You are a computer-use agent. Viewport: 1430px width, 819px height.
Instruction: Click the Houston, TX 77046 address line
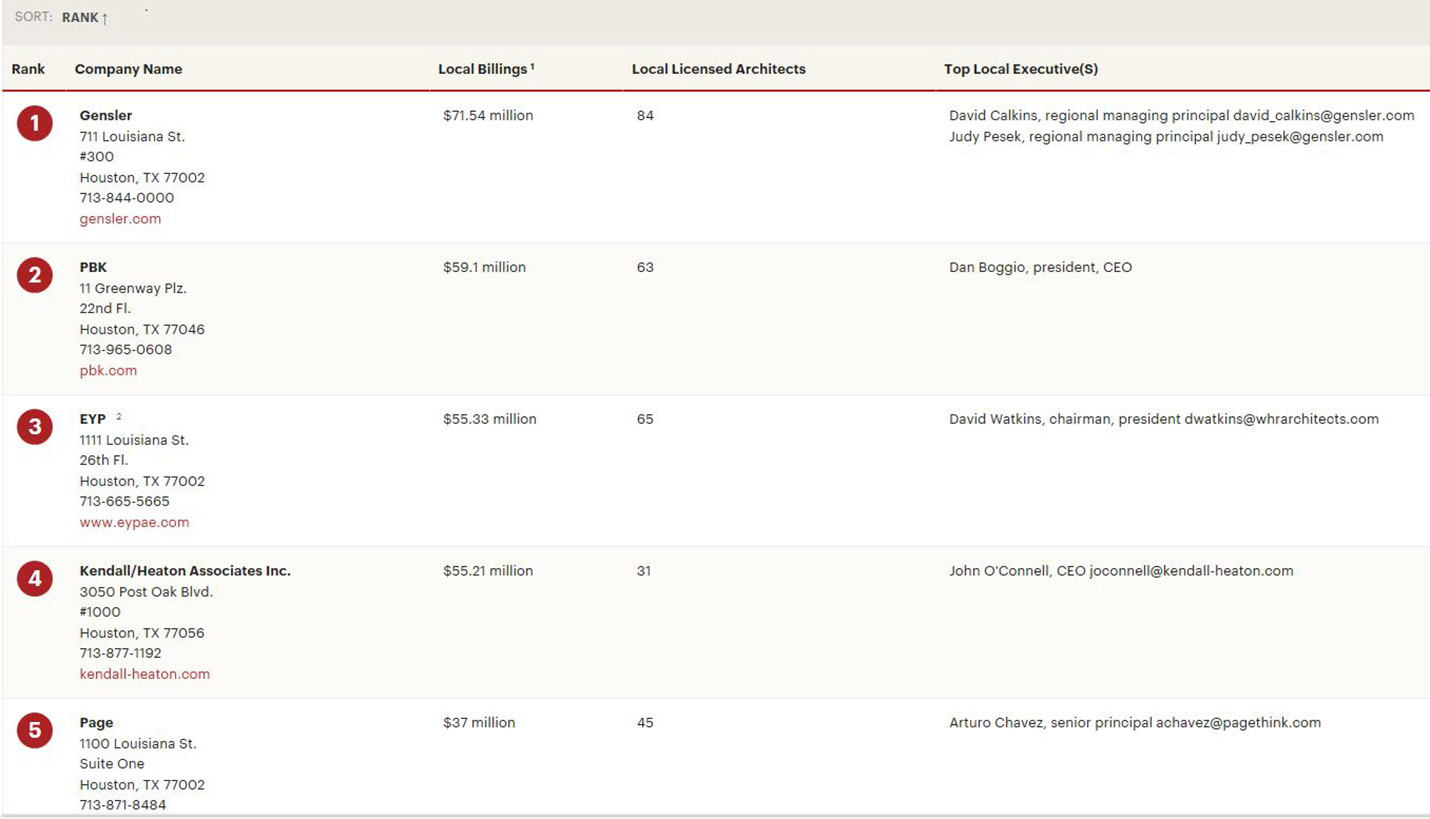[x=142, y=330]
